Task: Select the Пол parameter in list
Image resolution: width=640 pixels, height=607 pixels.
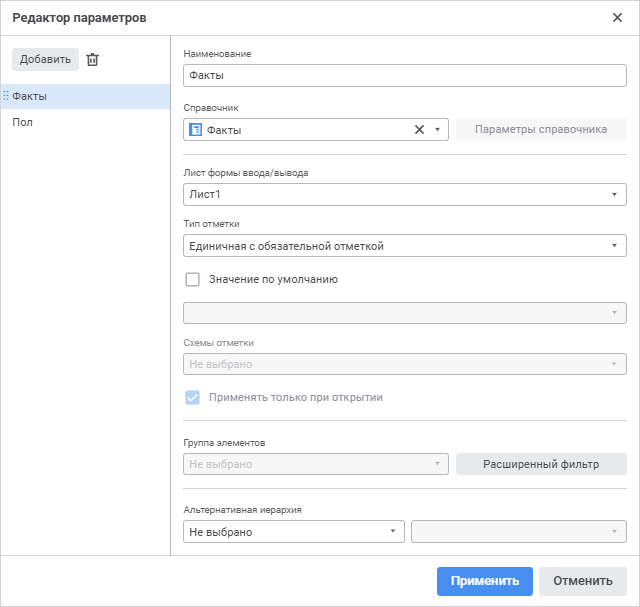Action: [x=23, y=122]
